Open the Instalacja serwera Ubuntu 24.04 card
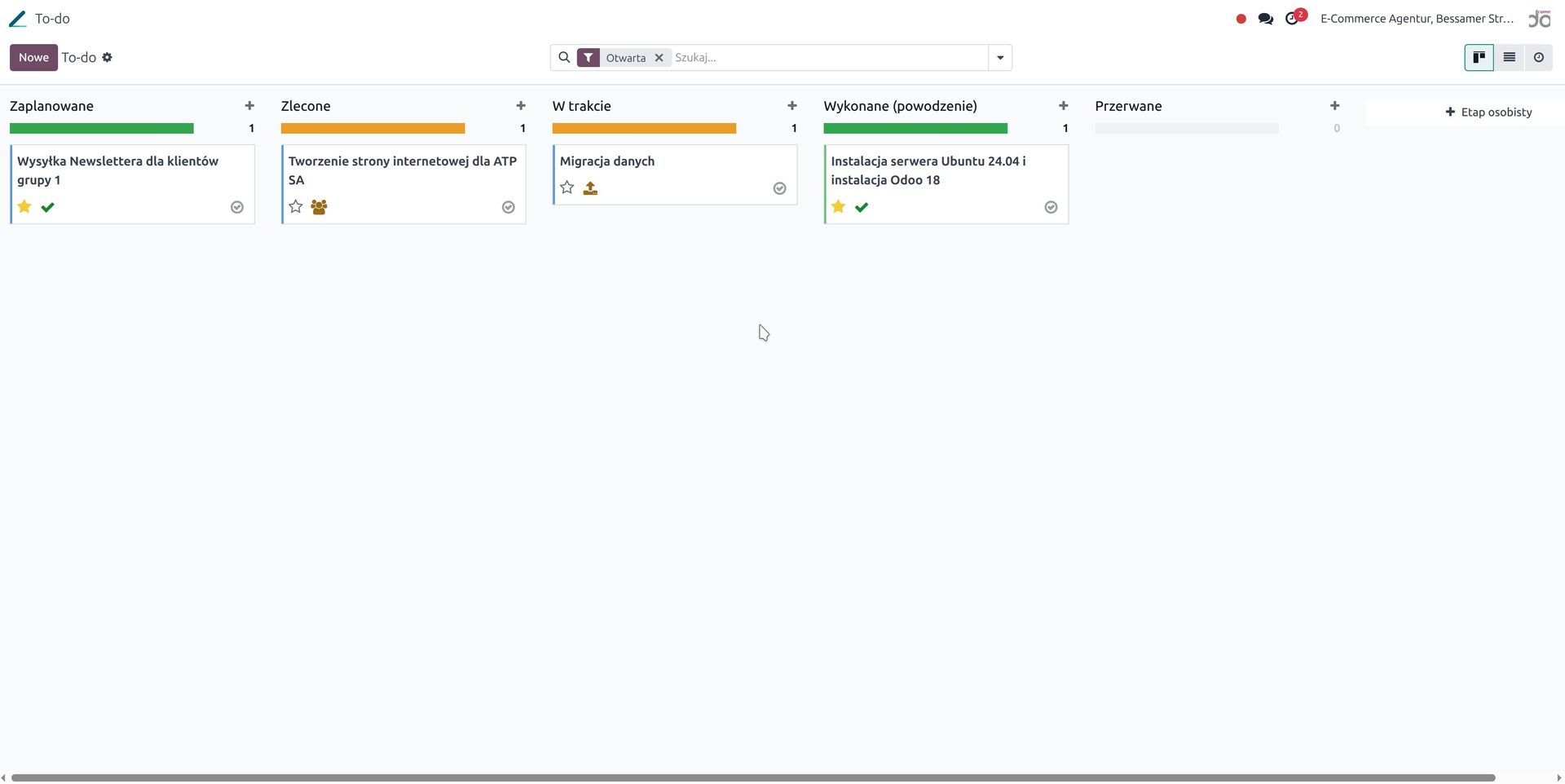The height and width of the screenshot is (784, 1565). 946,184
